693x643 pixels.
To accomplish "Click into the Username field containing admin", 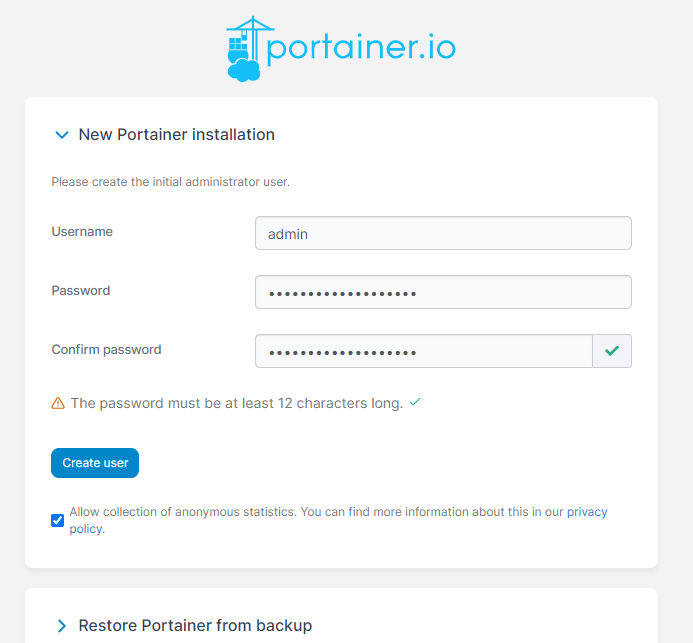I will coord(443,233).
